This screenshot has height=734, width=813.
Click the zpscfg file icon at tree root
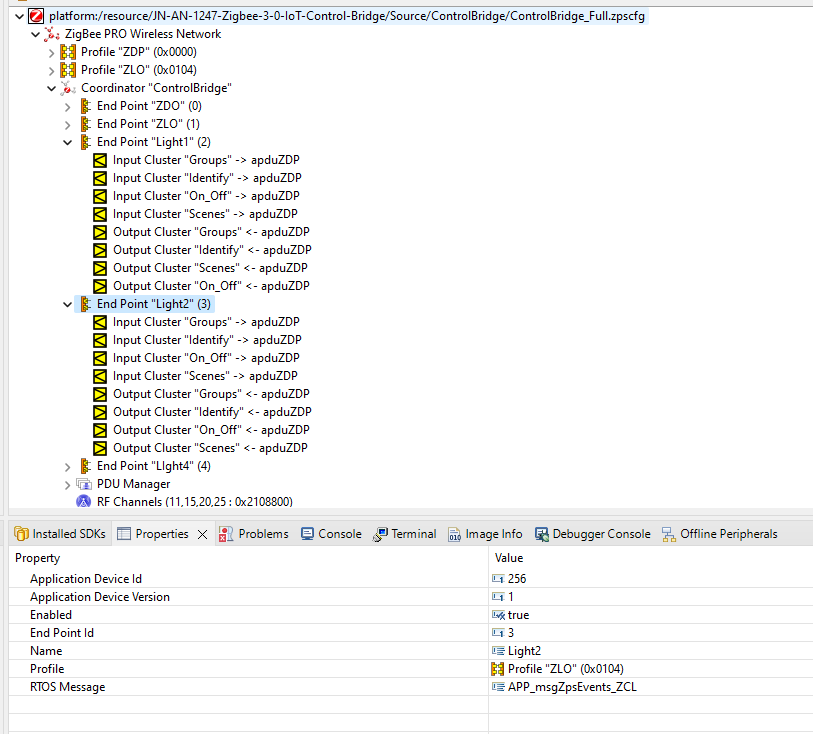click(36, 16)
